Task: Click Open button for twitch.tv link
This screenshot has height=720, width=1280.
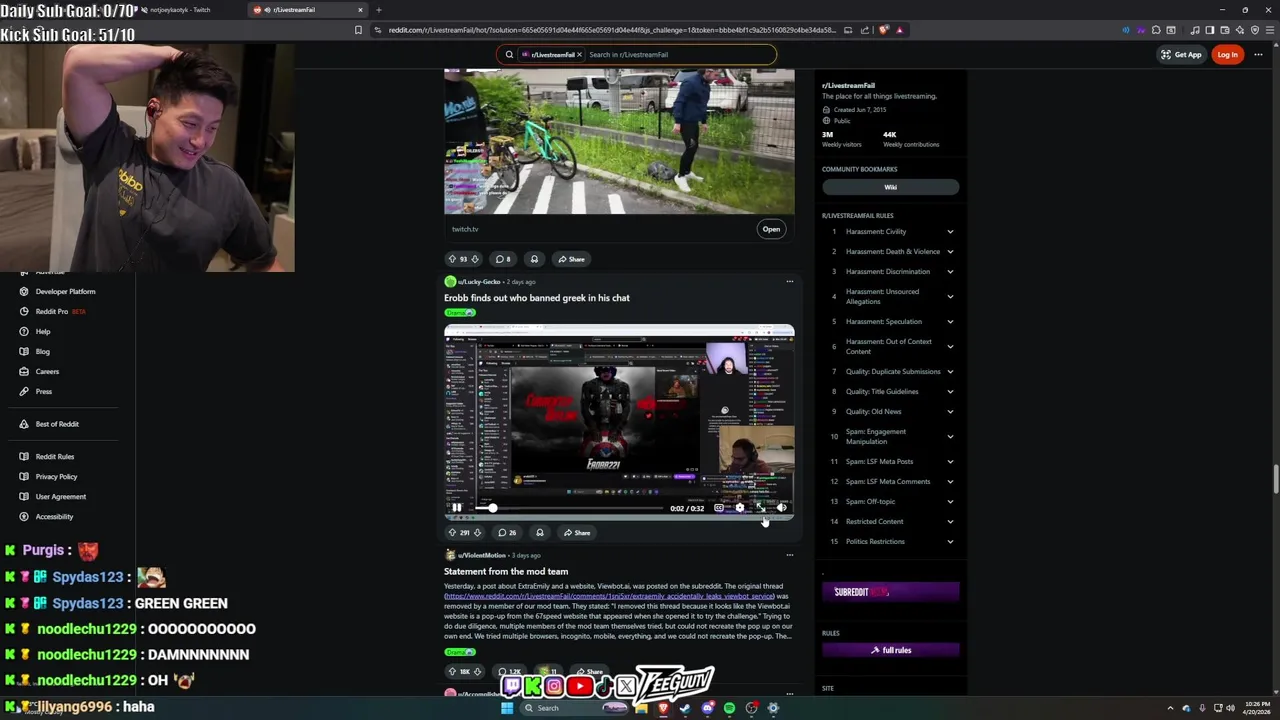Action: pos(771,229)
